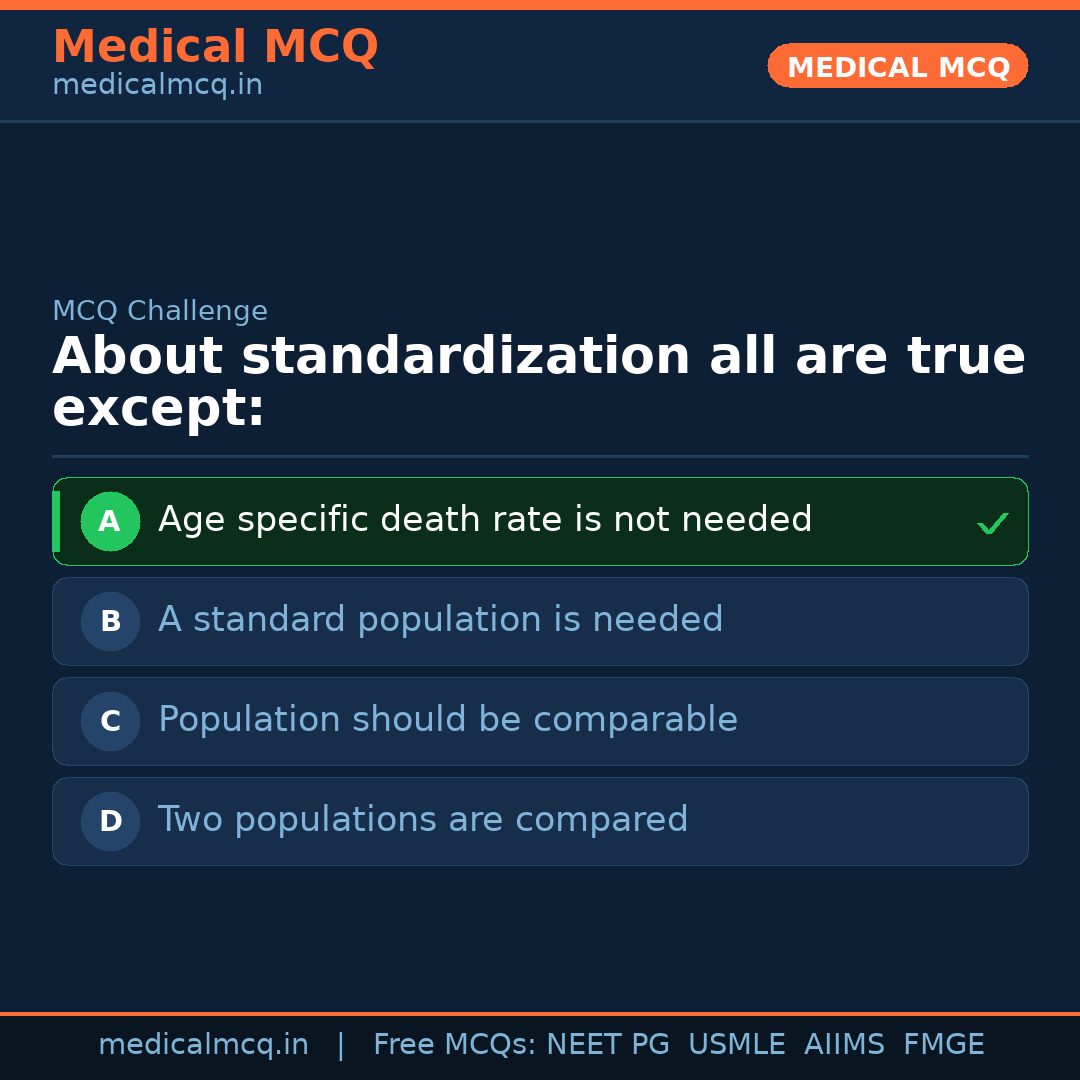This screenshot has height=1080, width=1080.
Task: Select answer 'Age specific death rate is not needed'
Action: tap(485, 520)
